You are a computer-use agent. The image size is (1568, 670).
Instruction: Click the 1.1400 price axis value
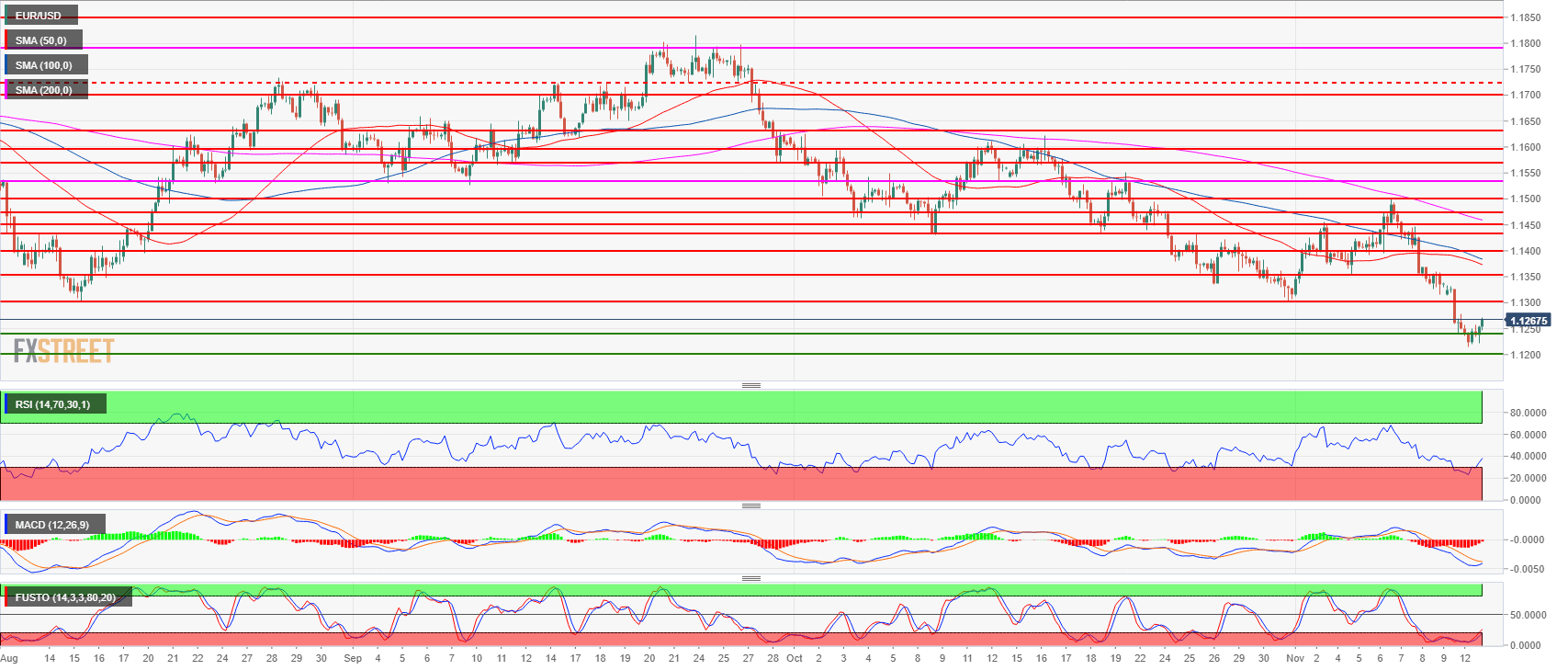pos(1526,251)
